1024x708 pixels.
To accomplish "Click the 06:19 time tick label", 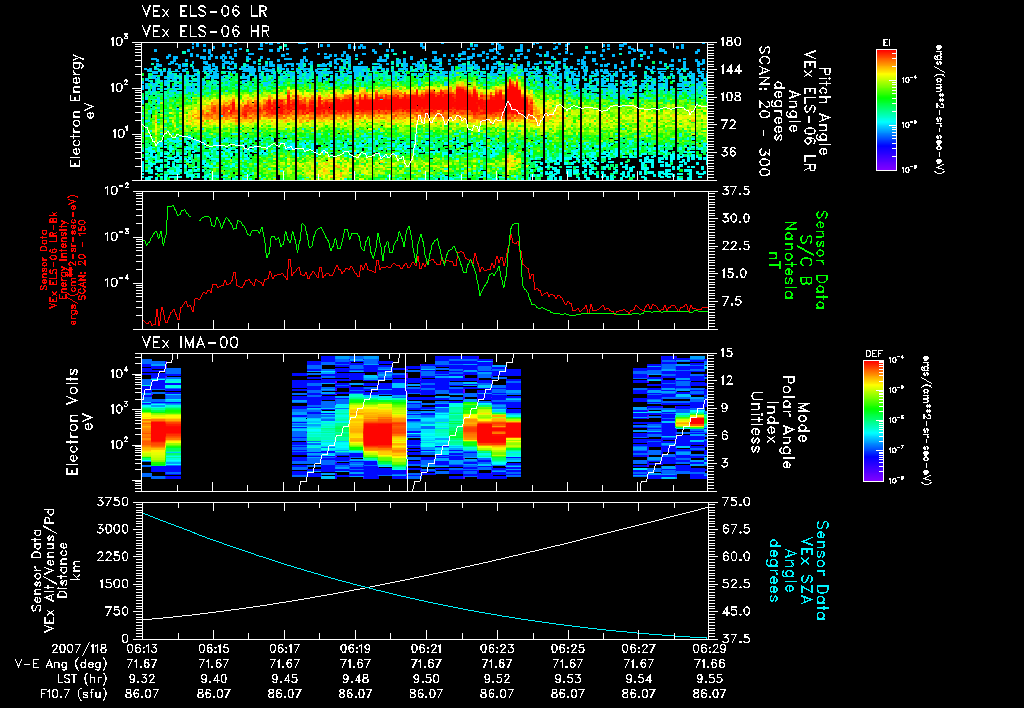I will click(x=355, y=649).
